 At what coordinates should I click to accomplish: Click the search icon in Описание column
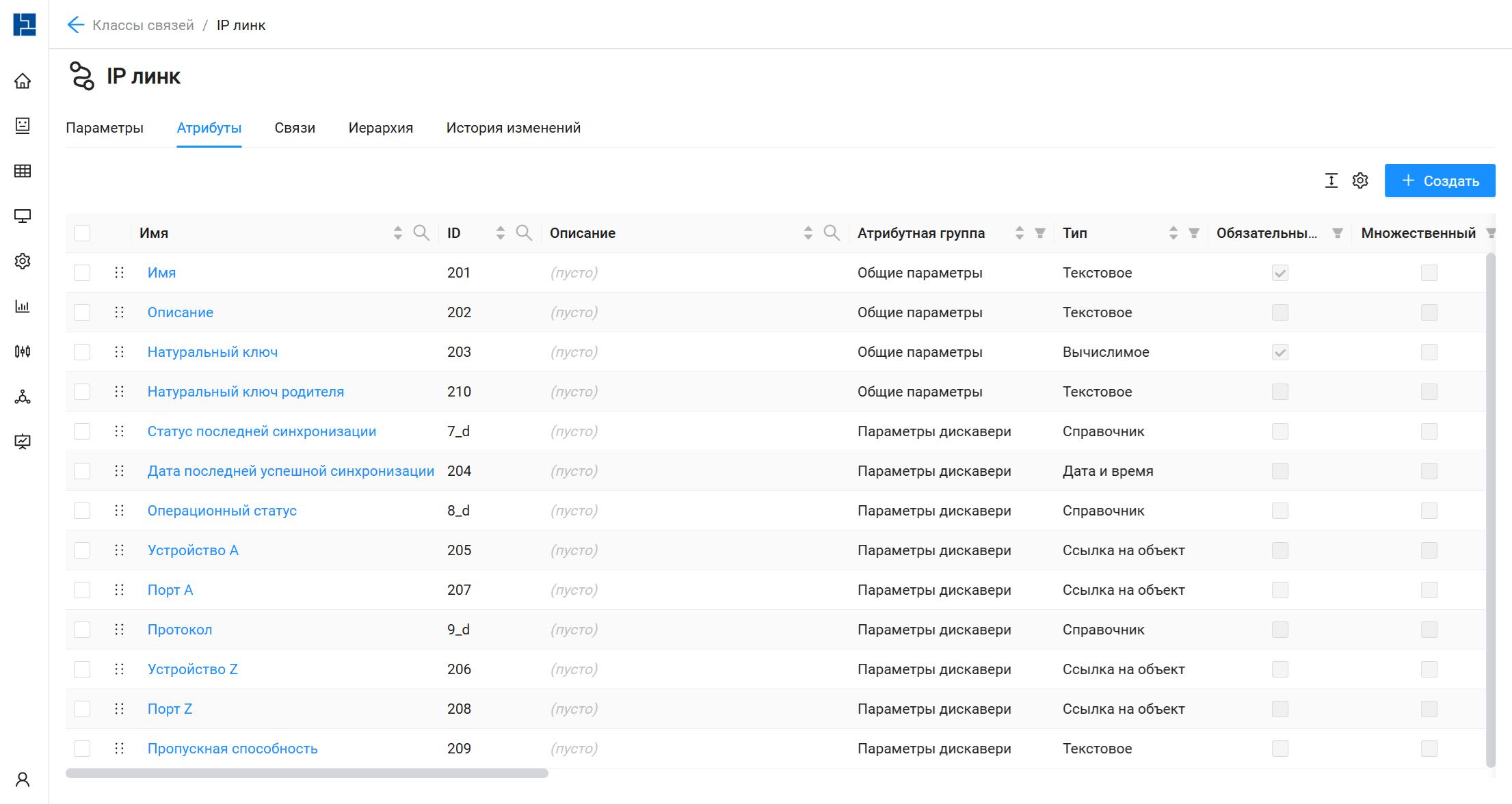[x=832, y=233]
